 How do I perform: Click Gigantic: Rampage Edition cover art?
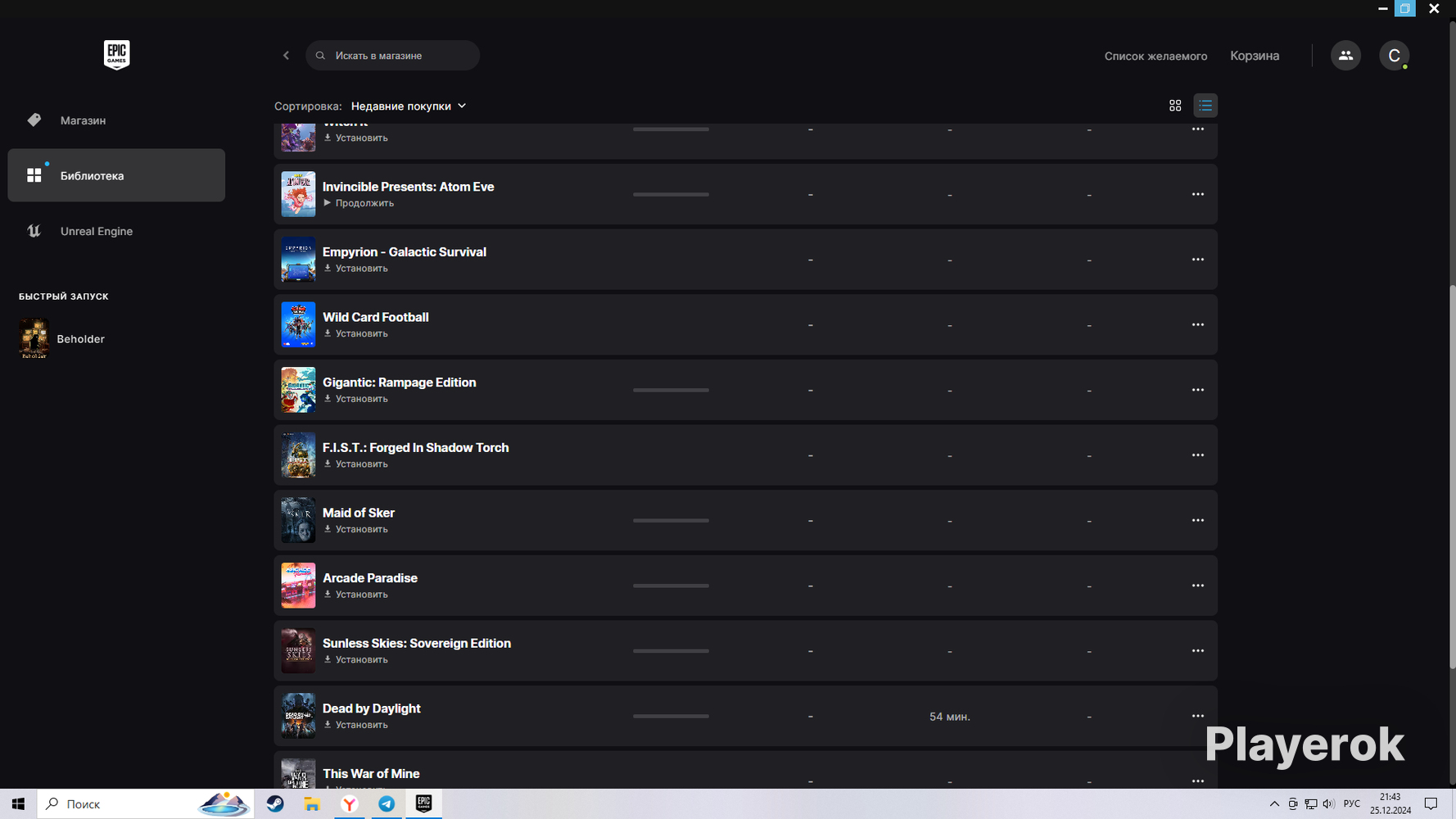click(298, 390)
